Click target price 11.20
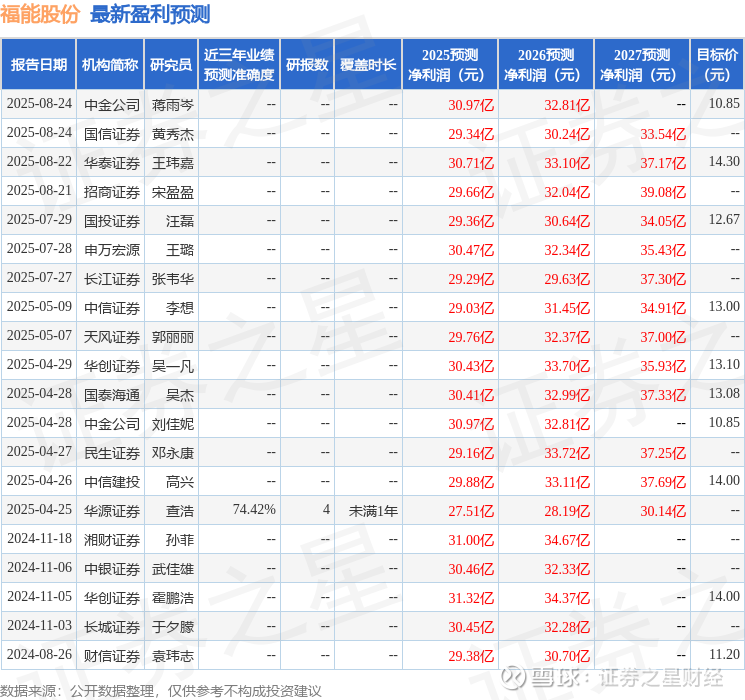Image resolution: width=745 pixels, height=700 pixels. coord(724,654)
